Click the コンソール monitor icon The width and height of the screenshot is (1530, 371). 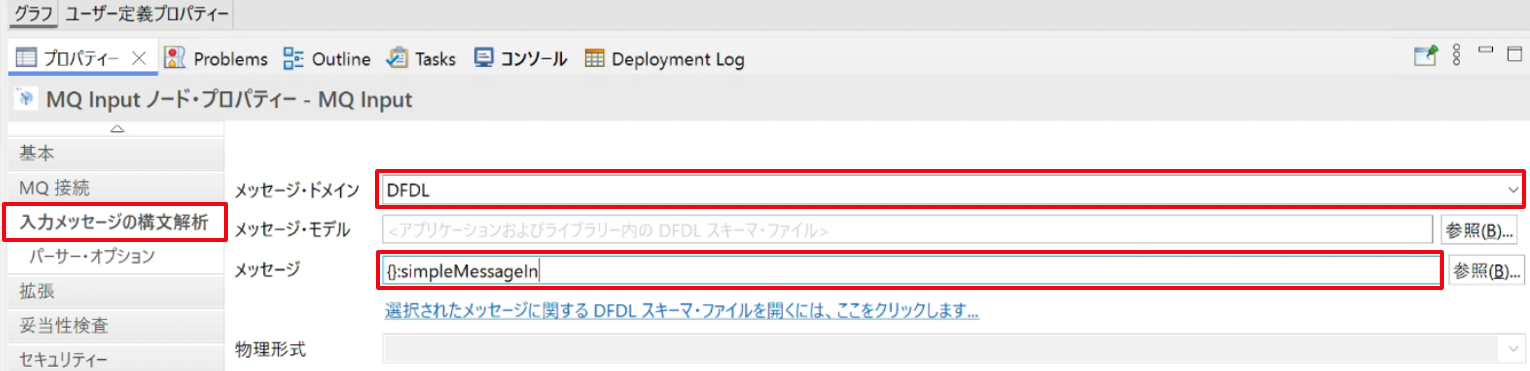484,58
